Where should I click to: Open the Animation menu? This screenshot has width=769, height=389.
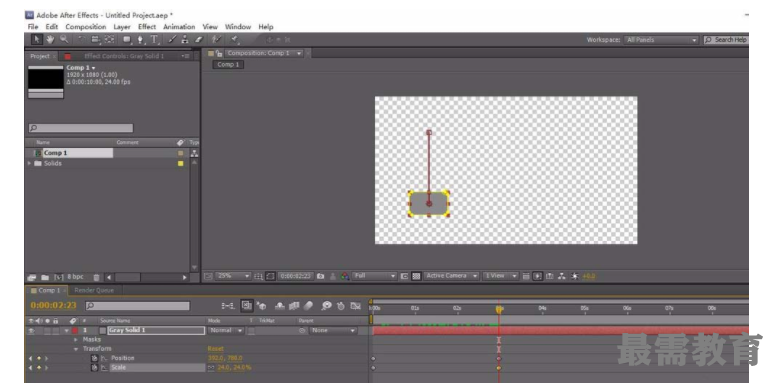pos(179,27)
